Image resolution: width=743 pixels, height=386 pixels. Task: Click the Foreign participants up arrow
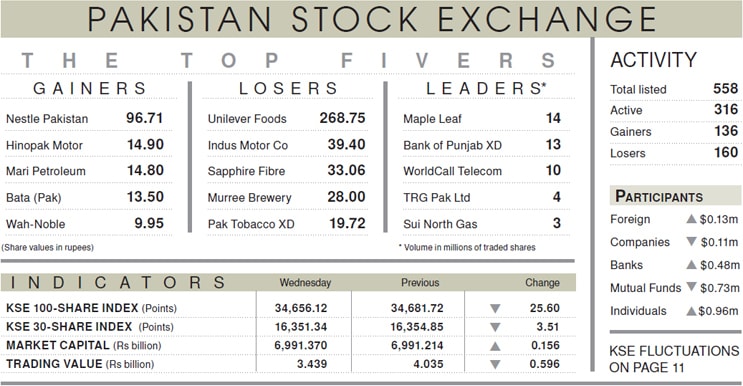(691, 219)
